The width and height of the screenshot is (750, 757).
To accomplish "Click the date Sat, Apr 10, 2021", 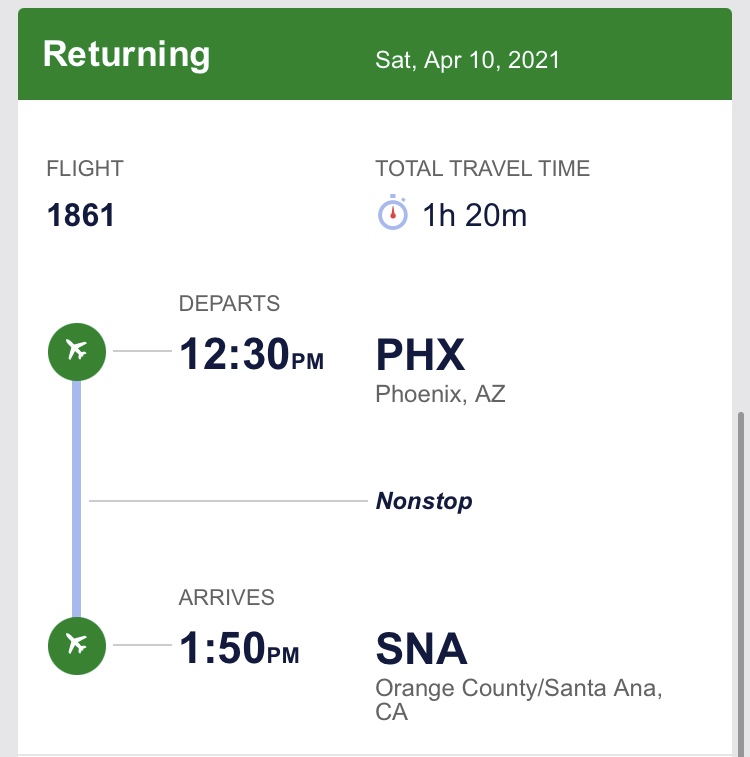I will pos(467,60).
